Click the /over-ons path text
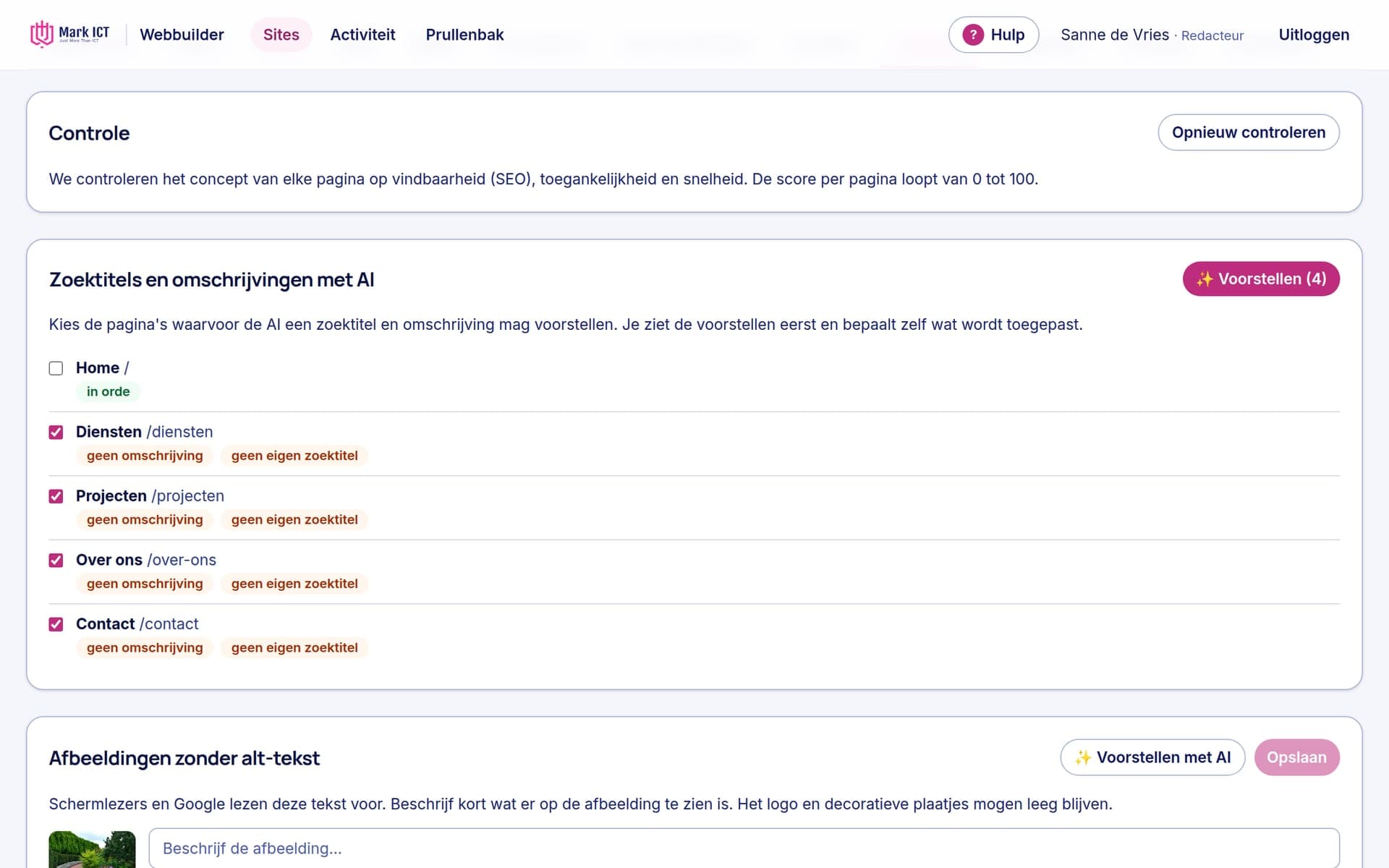1389x868 pixels. tap(182, 560)
